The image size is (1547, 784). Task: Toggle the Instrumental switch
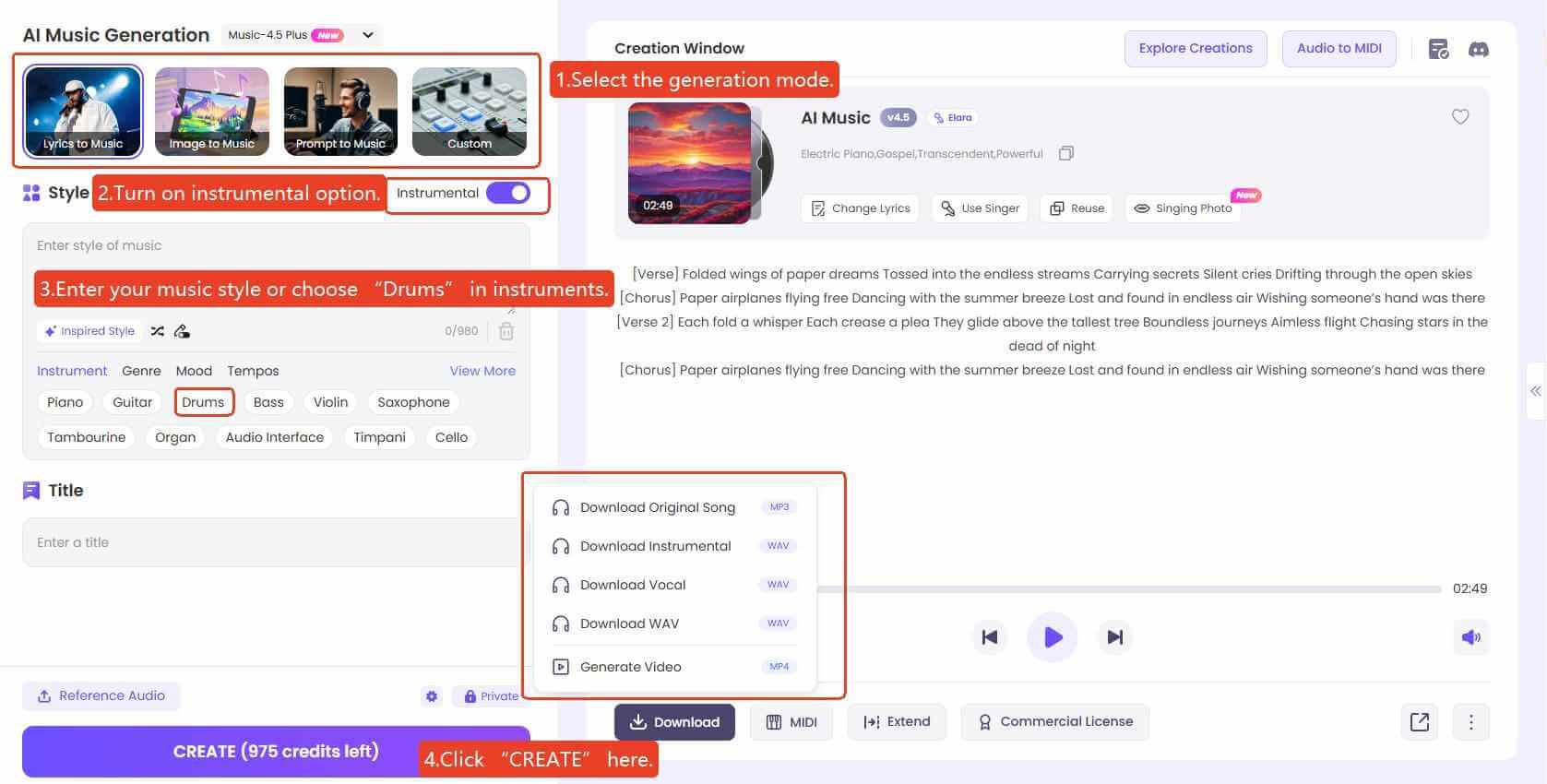[508, 193]
